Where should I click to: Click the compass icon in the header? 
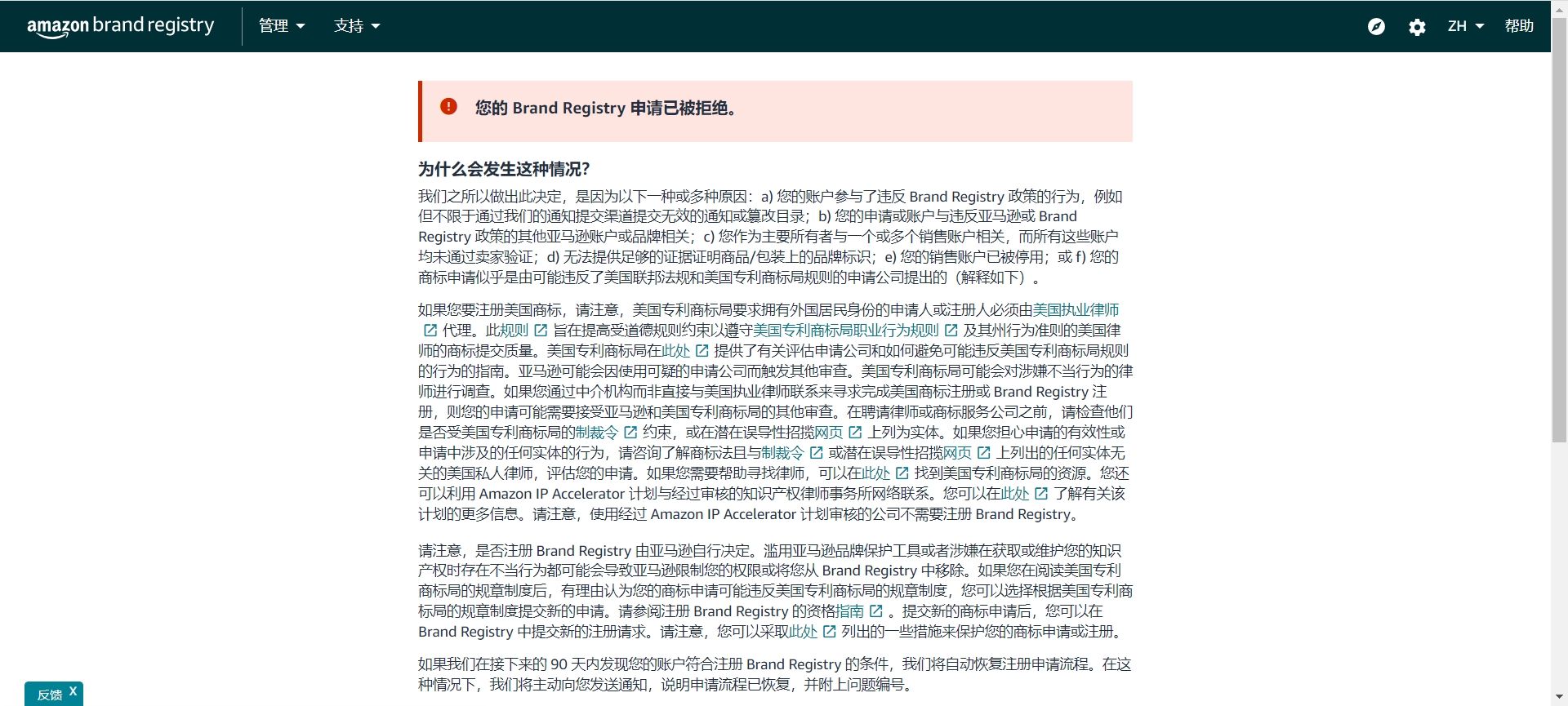click(1376, 27)
